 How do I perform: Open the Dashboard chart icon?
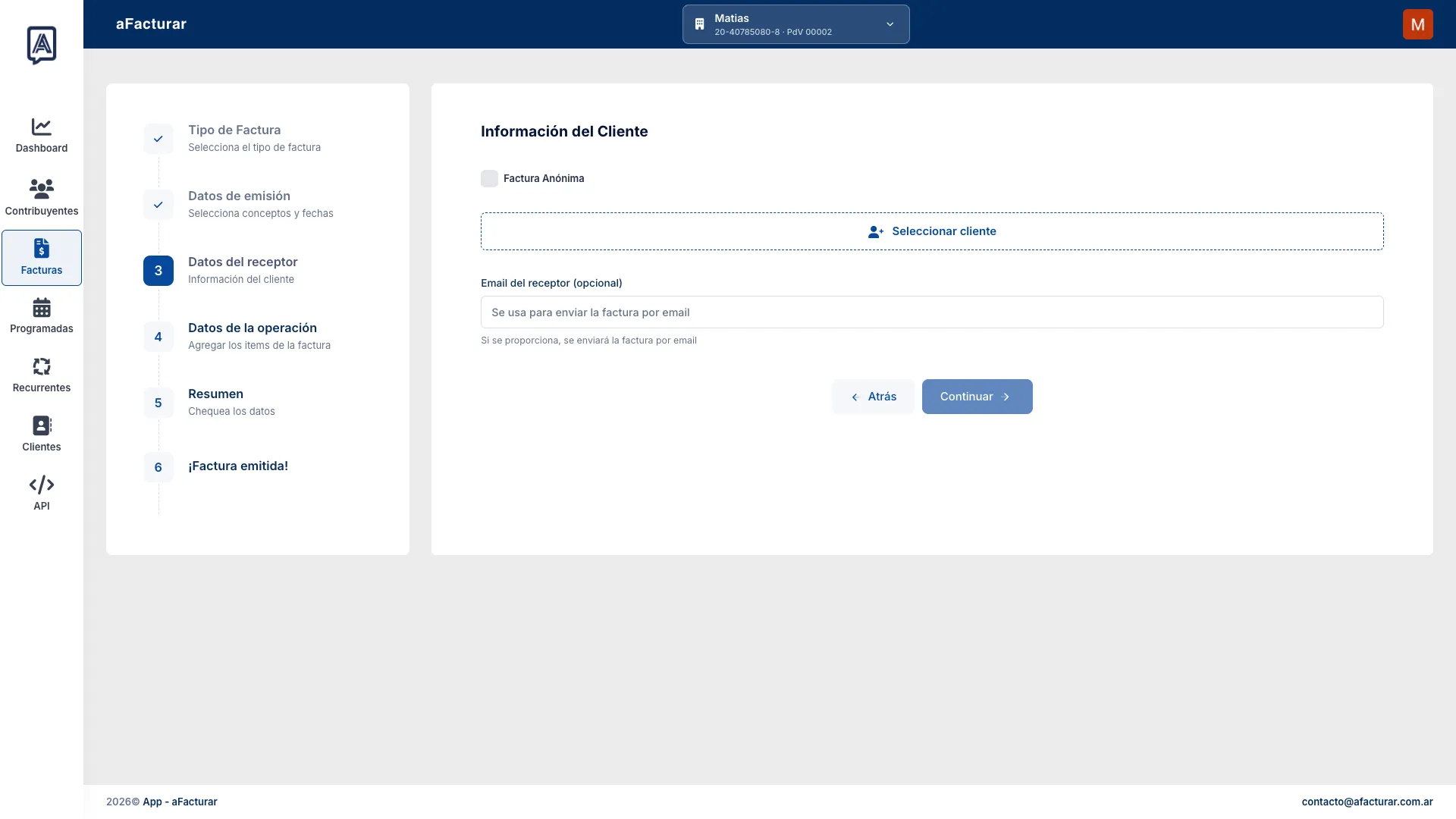pos(42,127)
